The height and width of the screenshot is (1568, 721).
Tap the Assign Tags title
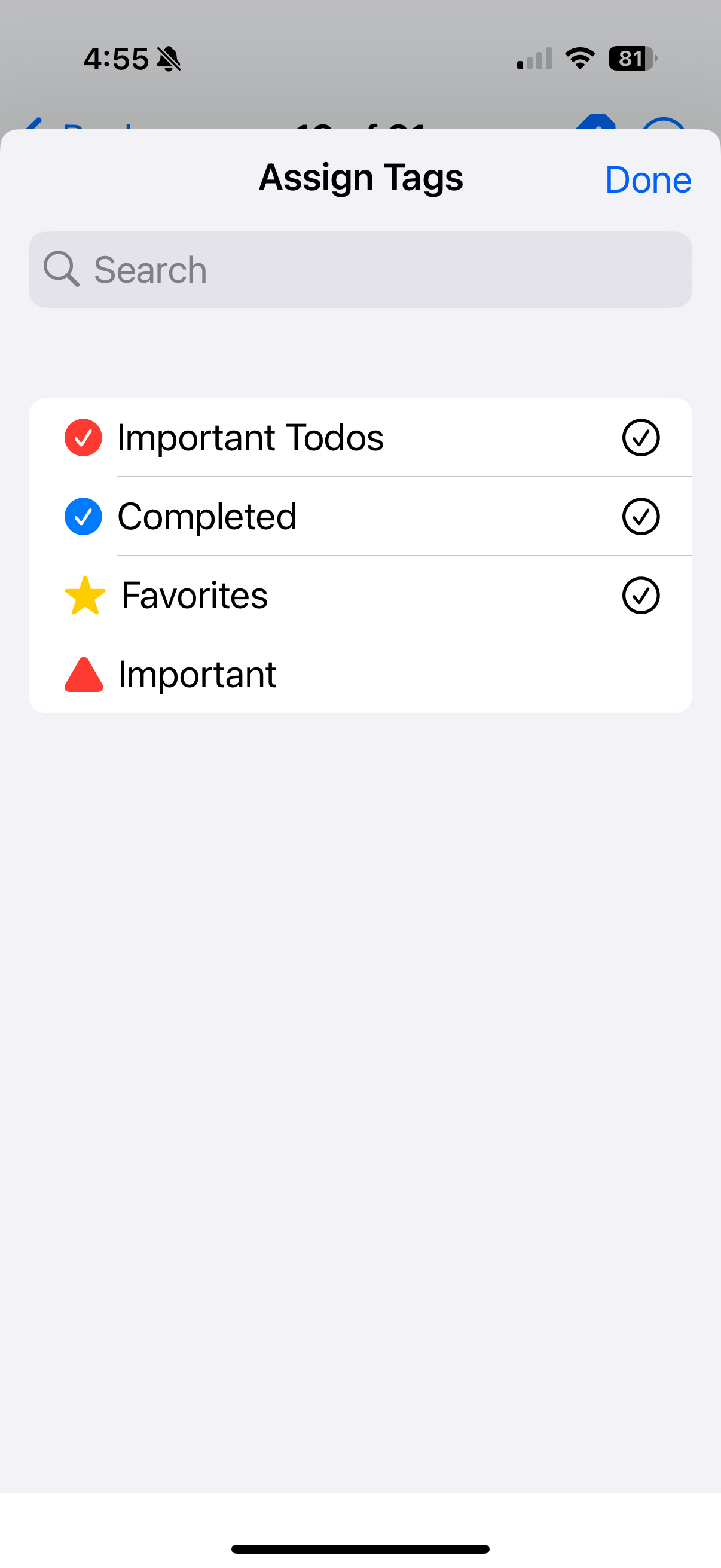(x=361, y=178)
